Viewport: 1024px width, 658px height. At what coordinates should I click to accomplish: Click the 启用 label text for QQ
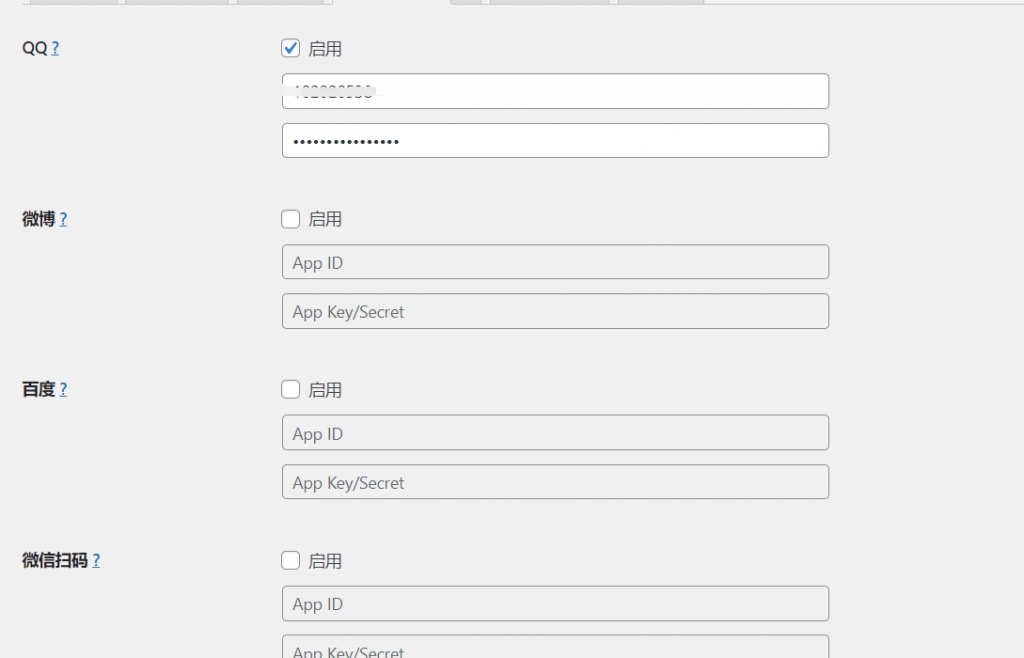[325, 49]
